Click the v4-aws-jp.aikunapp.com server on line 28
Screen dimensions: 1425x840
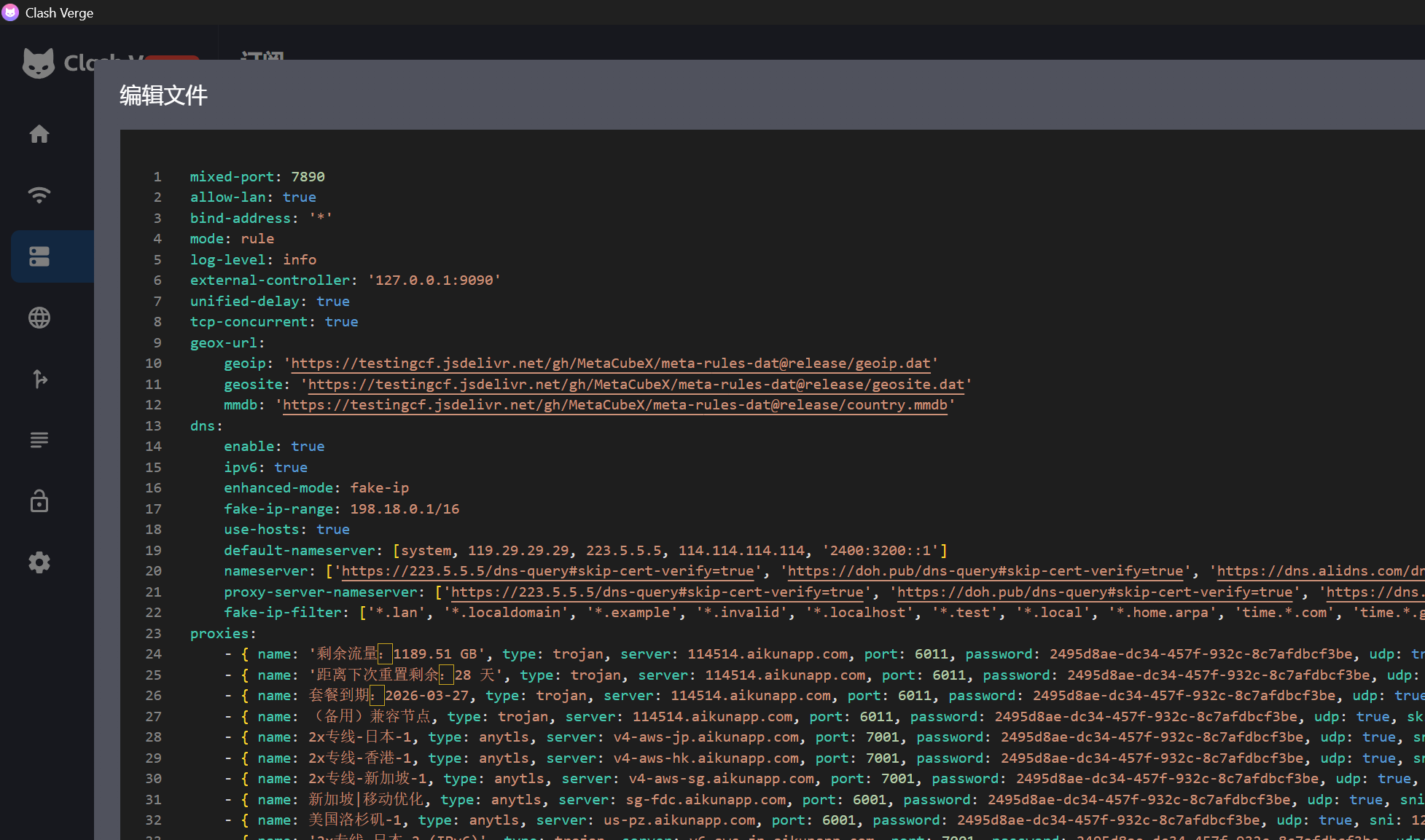tap(706, 737)
